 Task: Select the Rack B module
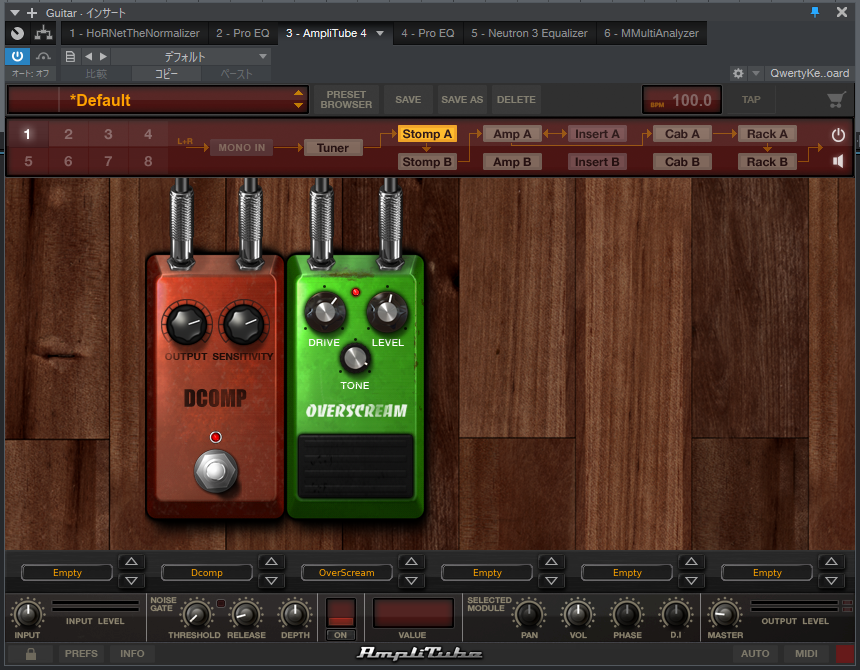click(767, 162)
